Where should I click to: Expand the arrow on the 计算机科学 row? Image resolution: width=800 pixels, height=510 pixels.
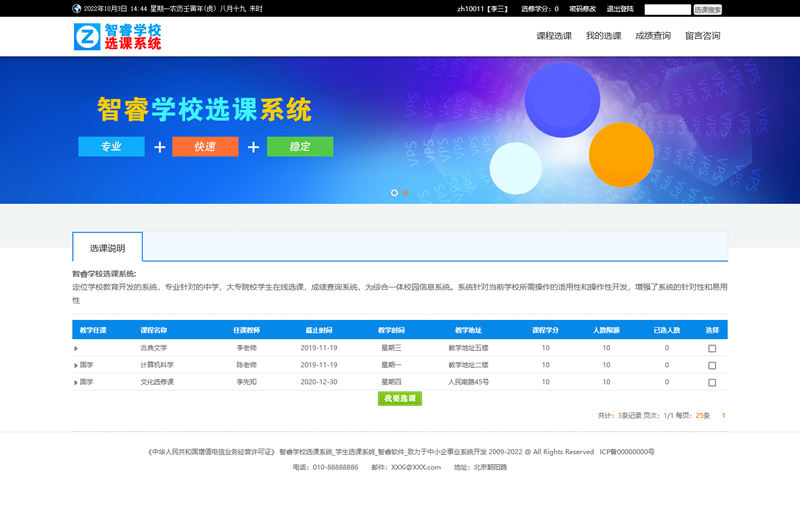point(76,365)
